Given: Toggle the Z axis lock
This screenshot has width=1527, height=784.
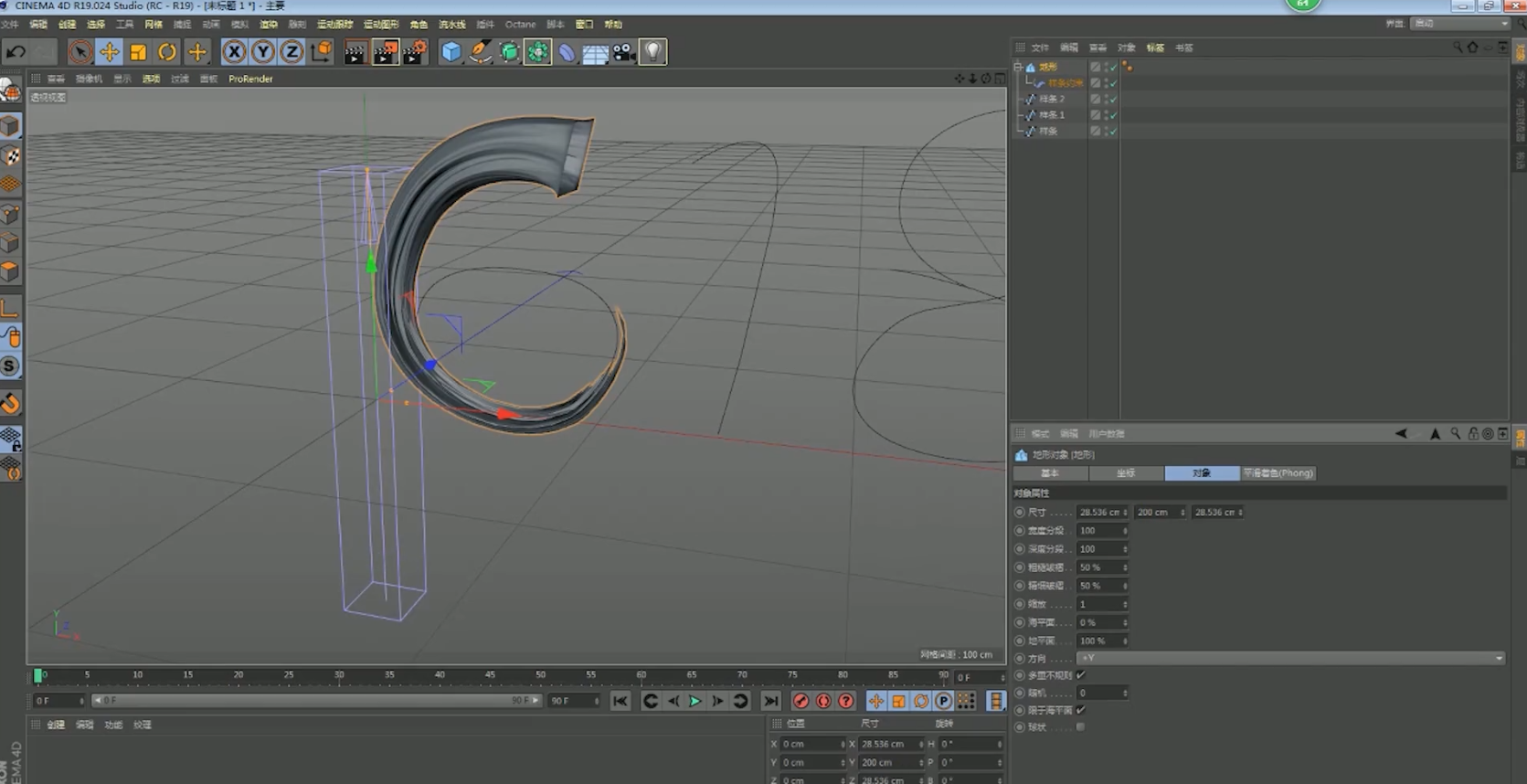Looking at the screenshot, I should click(292, 52).
